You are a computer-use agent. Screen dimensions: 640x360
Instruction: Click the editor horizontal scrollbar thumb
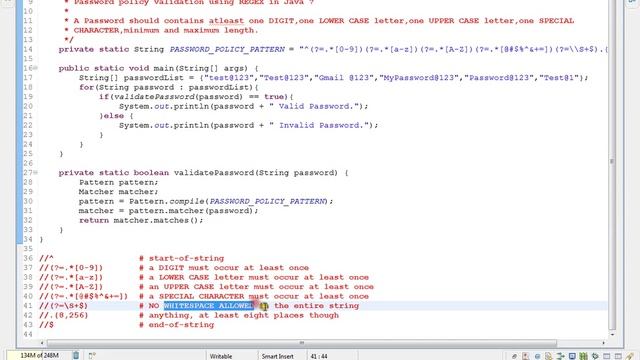302,343
